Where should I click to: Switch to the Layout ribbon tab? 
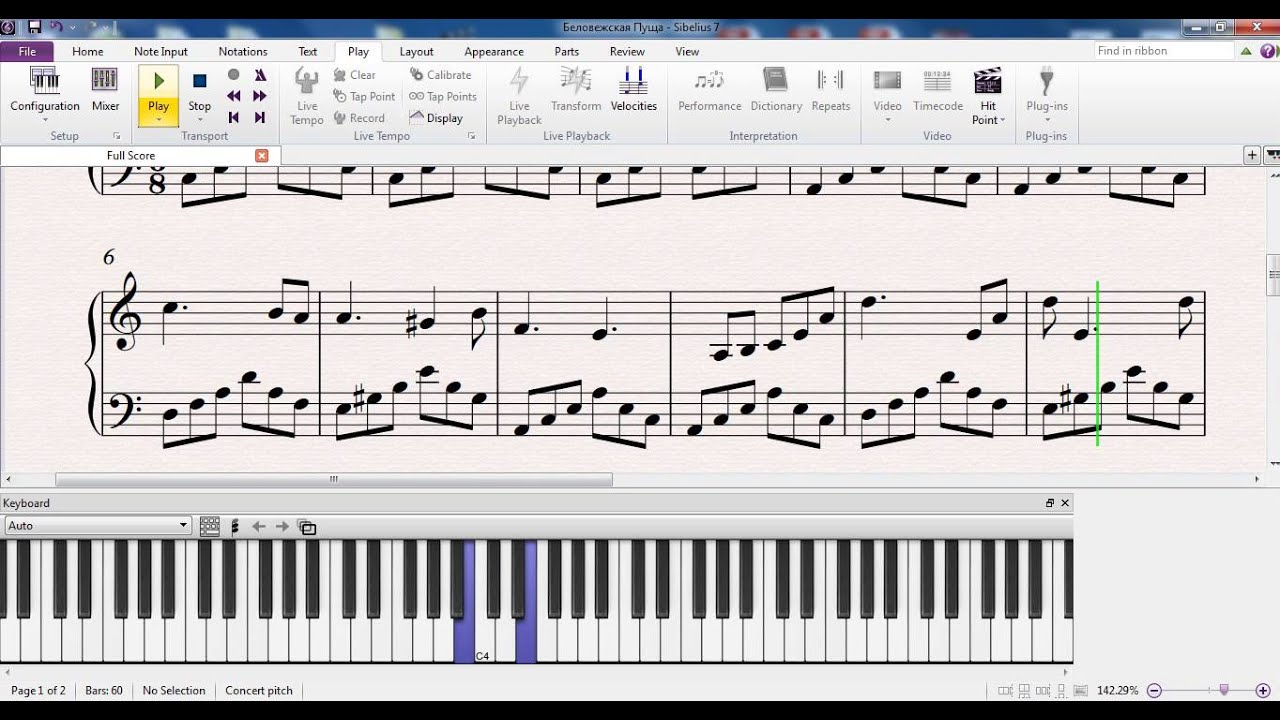click(x=417, y=51)
